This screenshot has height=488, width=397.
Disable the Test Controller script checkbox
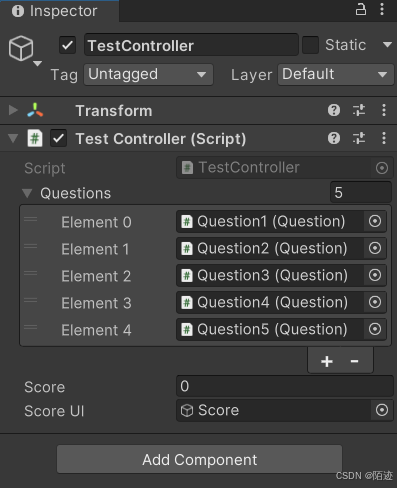[x=59, y=138]
